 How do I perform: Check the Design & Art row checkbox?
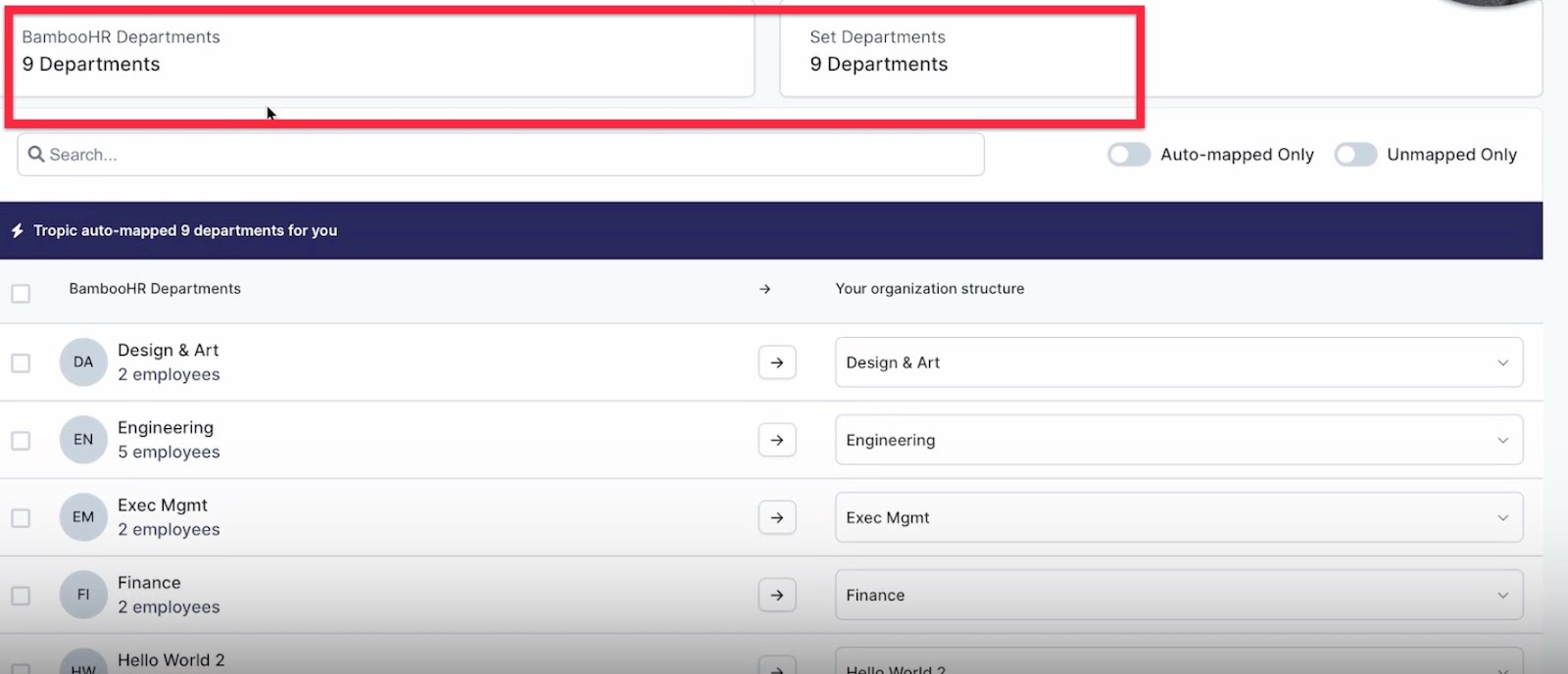pyautogui.click(x=21, y=362)
